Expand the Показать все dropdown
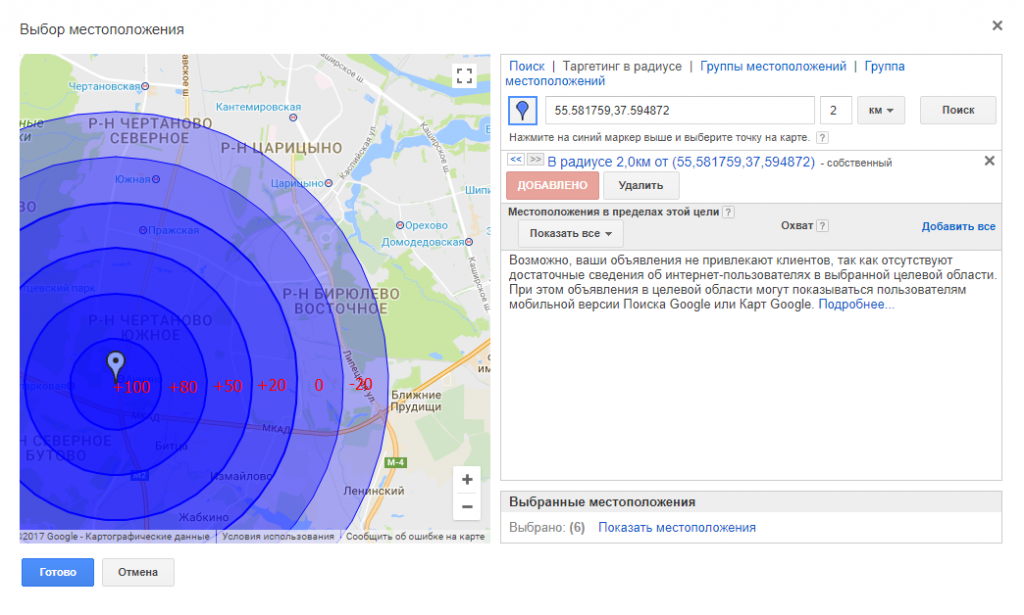The height and width of the screenshot is (615, 1024). (x=570, y=233)
